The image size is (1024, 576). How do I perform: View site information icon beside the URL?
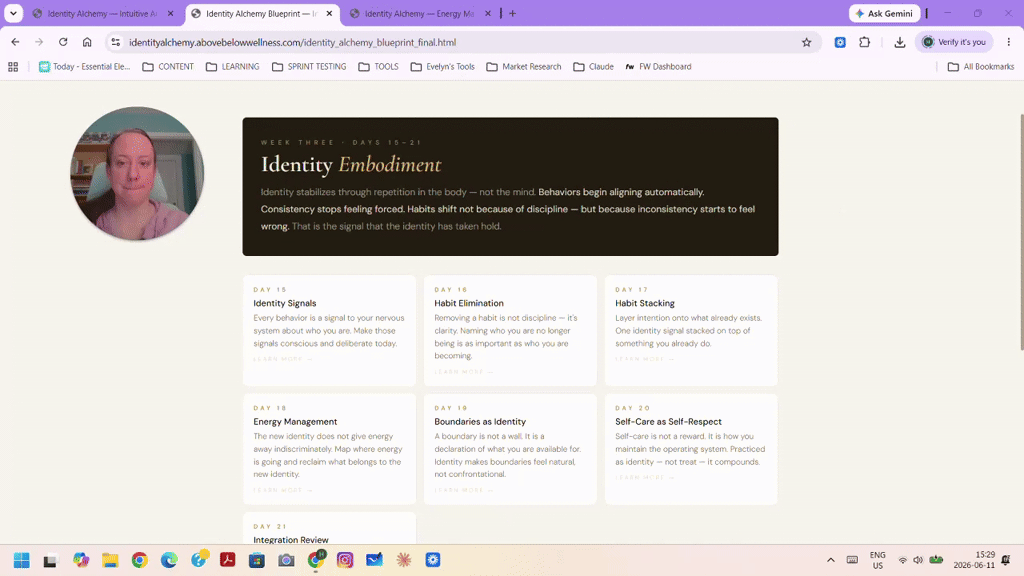pos(116,42)
